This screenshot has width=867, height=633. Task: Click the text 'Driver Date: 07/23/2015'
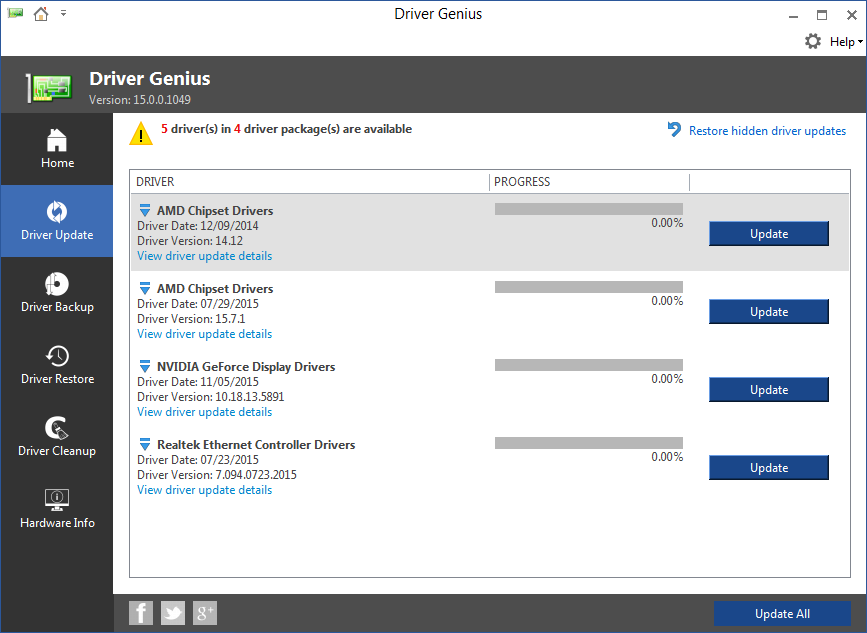coord(197,459)
